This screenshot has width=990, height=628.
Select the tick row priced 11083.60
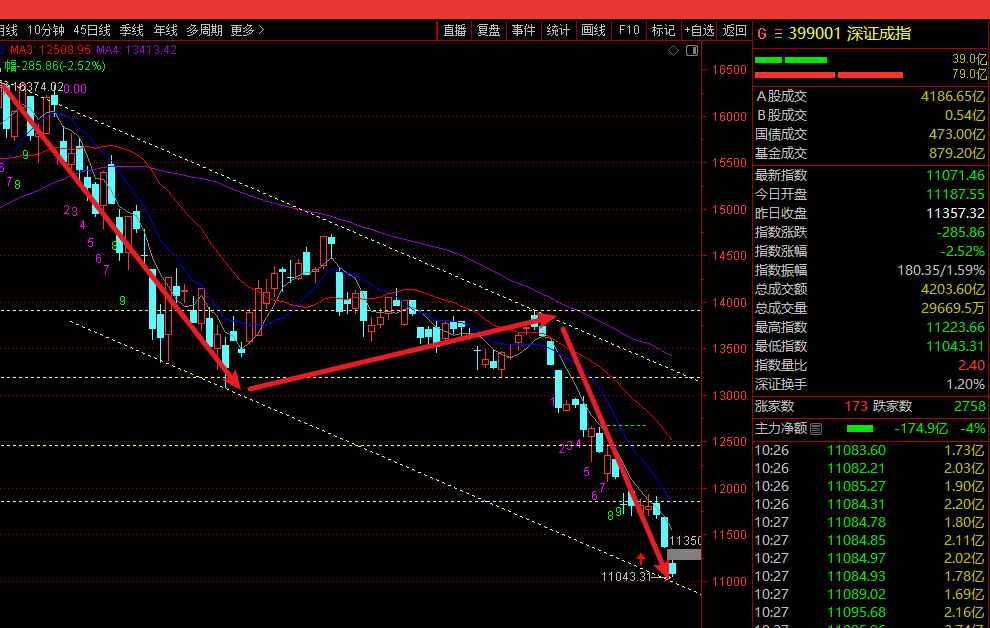pyautogui.click(x=871, y=451)
